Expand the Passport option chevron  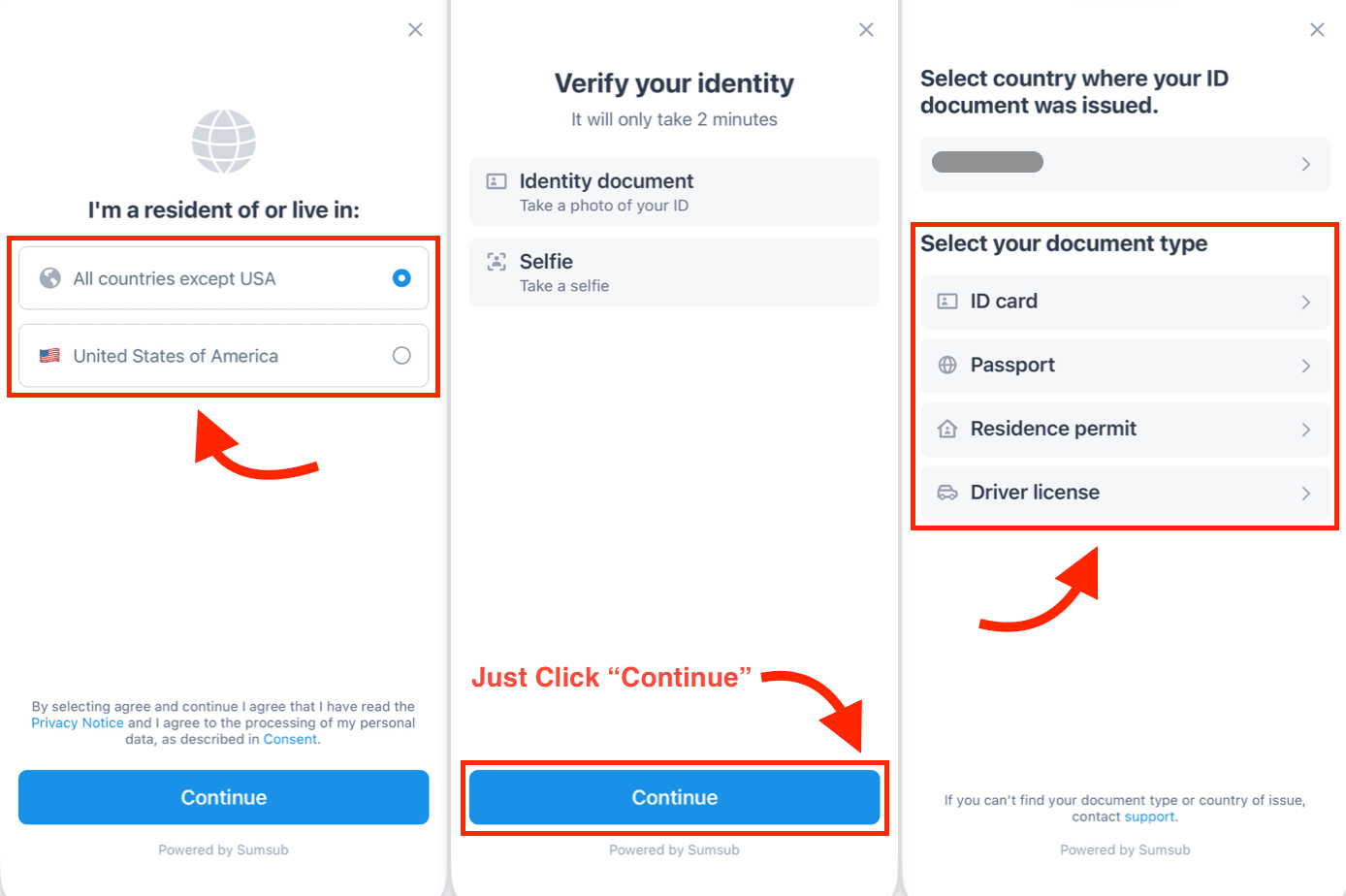(1306, 366)
